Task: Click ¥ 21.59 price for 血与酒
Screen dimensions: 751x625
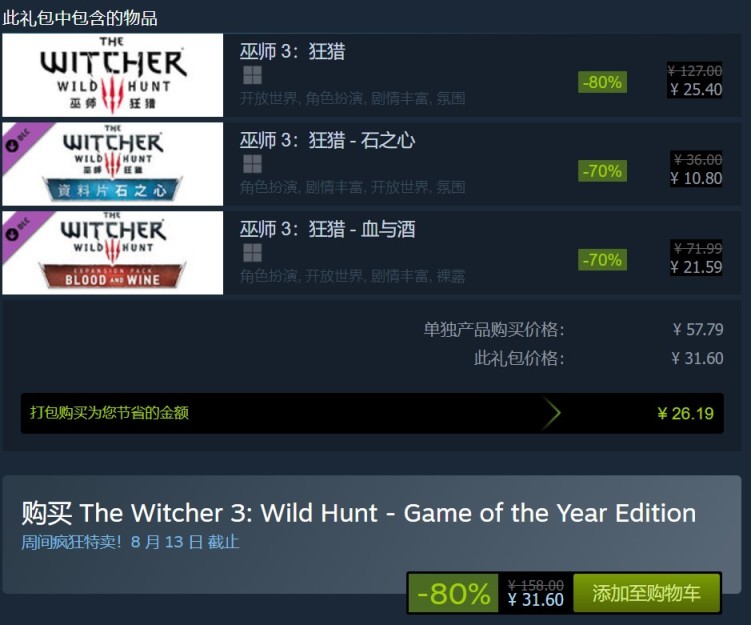Action: click(x=696, y=267)
